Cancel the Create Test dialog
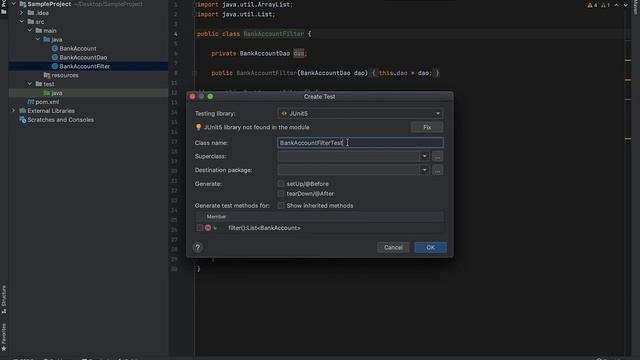The image size is (640, 360). point(393,247)
